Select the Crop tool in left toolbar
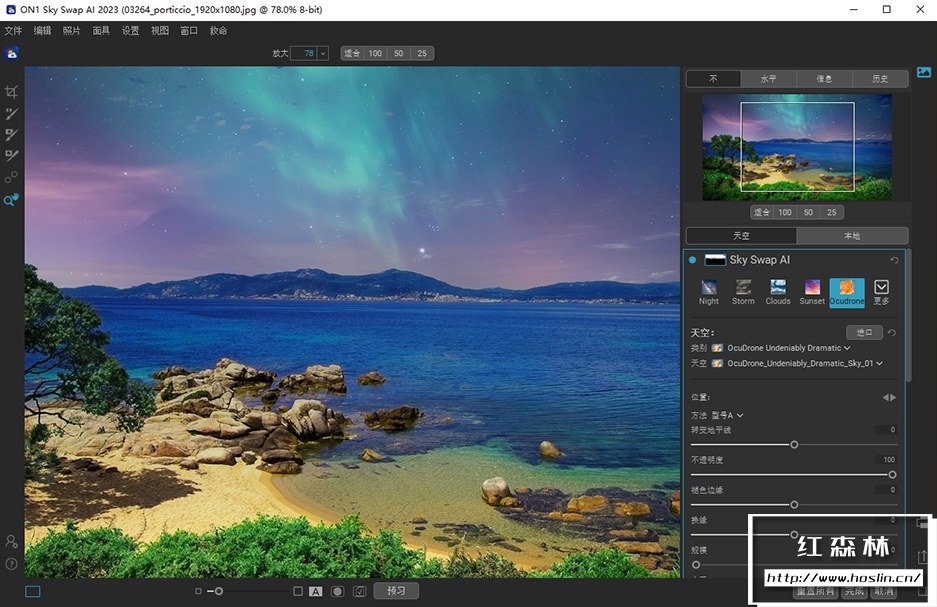The width and height of the screenshot is (937, 607). point(12,92)
